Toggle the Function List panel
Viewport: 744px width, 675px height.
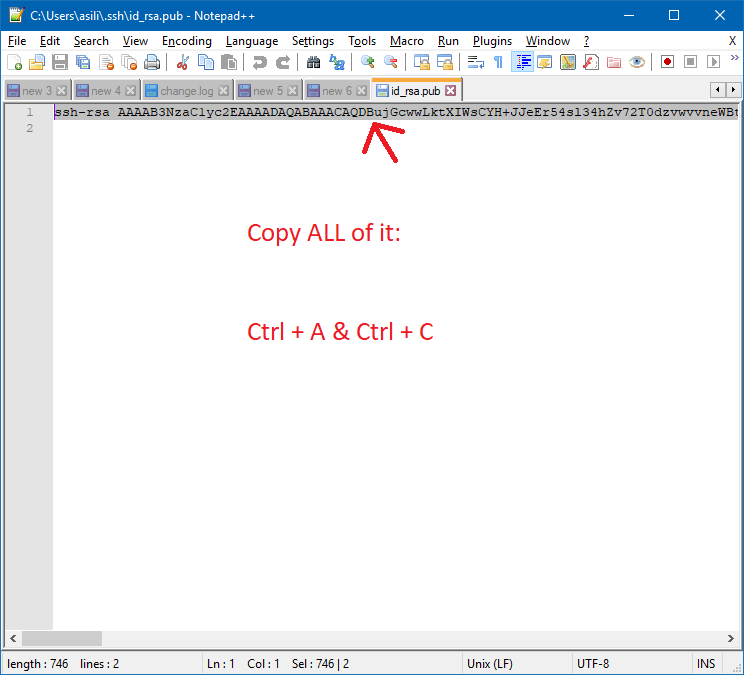591,62
